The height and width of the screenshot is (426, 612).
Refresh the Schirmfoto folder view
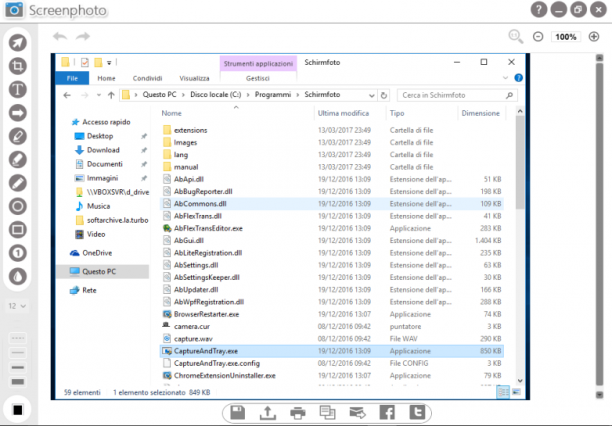(x=384, y=95)
